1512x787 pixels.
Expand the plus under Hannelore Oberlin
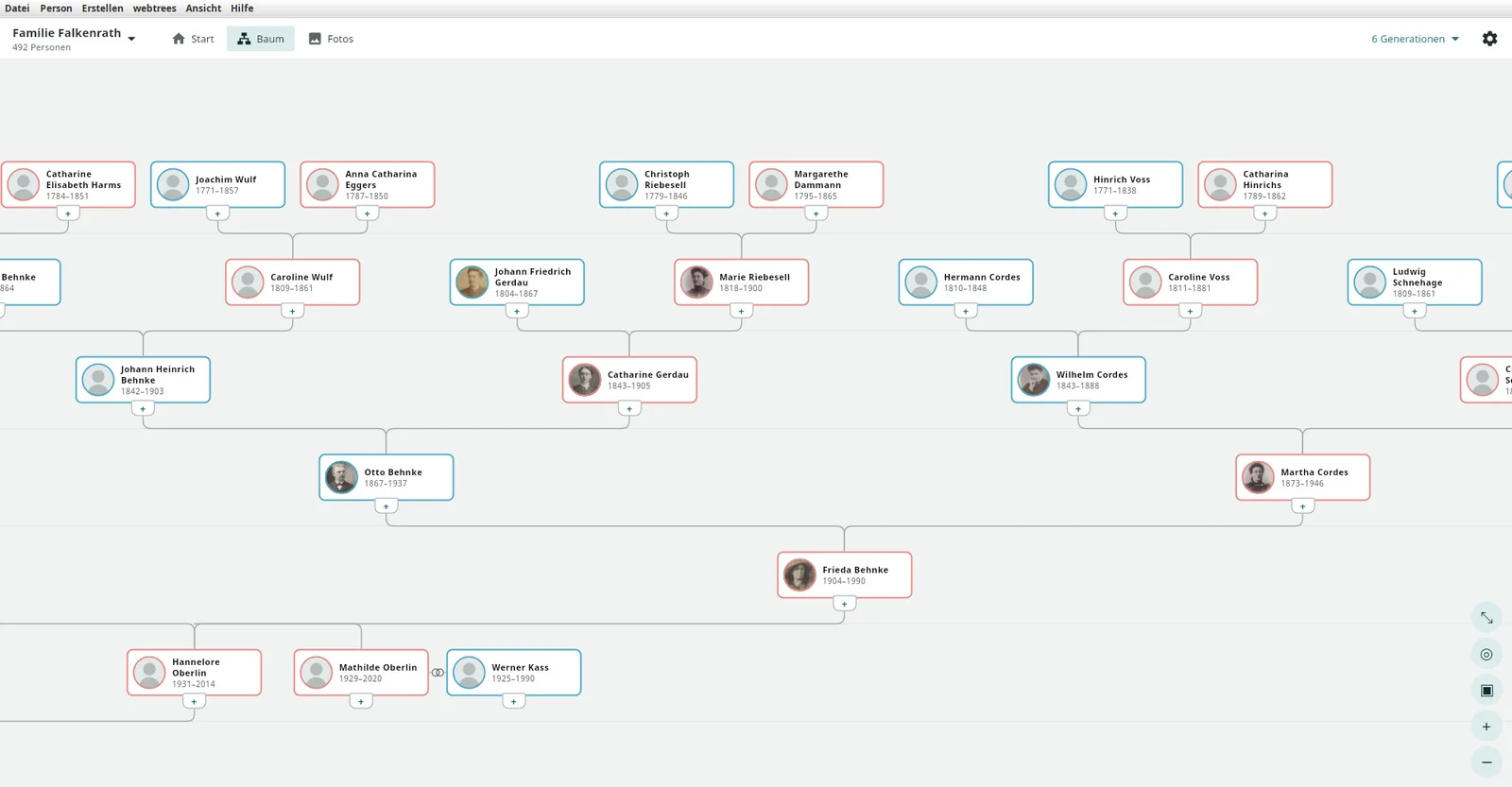point(194,701)
